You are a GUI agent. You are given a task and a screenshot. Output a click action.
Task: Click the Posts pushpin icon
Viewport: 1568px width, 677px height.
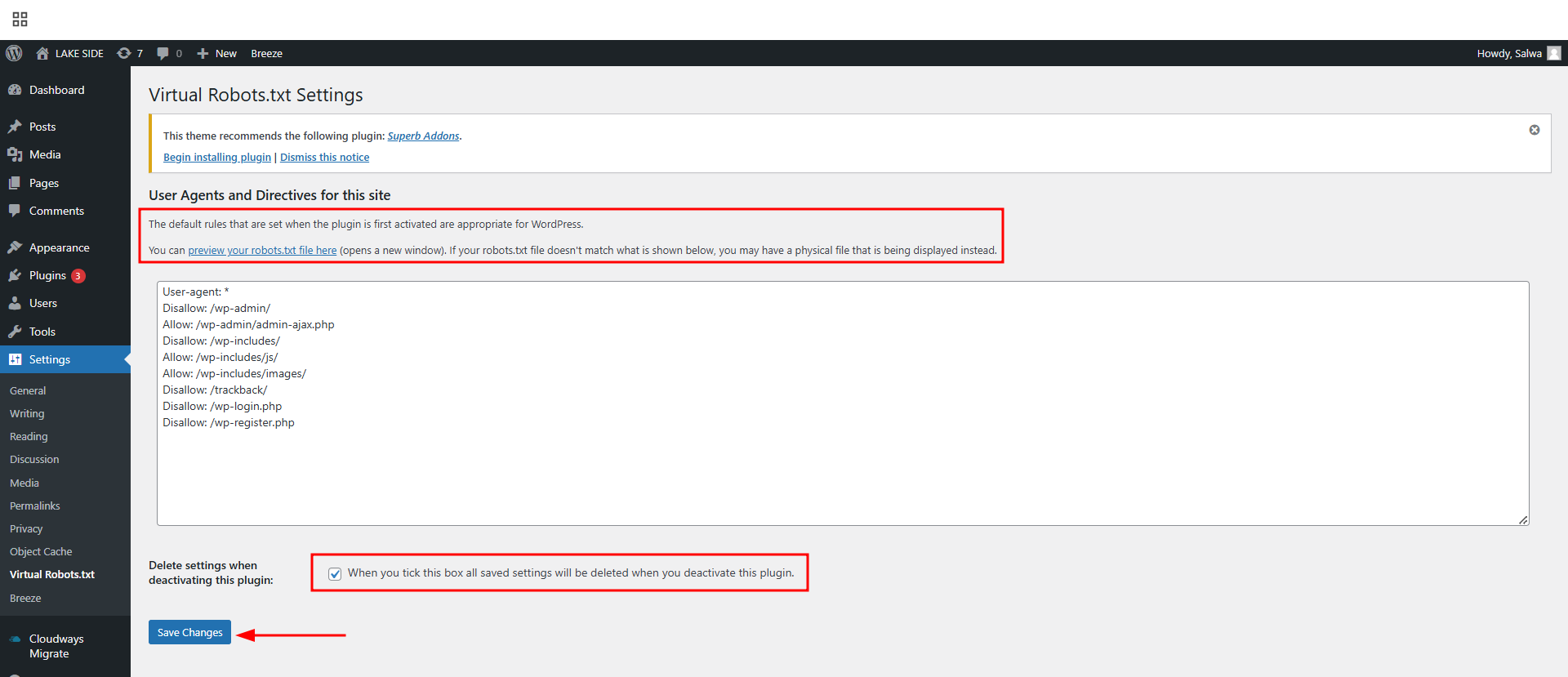(x=15, y=127)
